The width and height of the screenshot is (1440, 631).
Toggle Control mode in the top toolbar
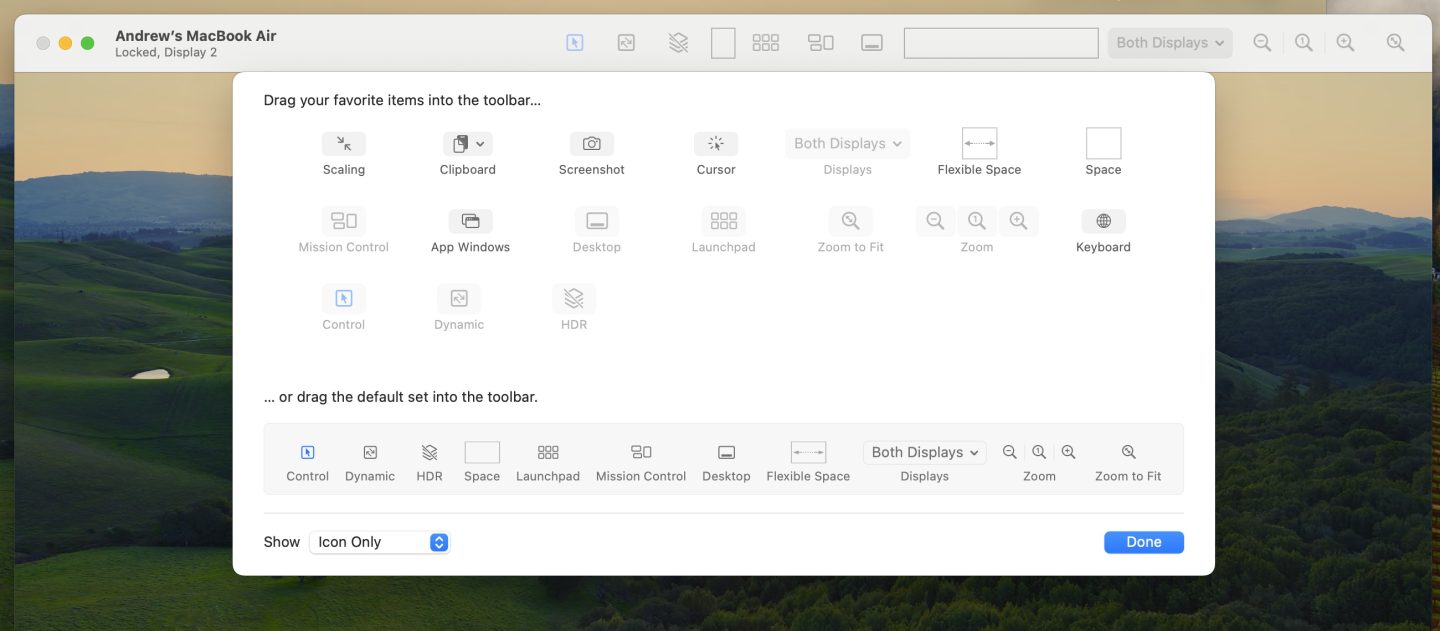coord(574,43)
